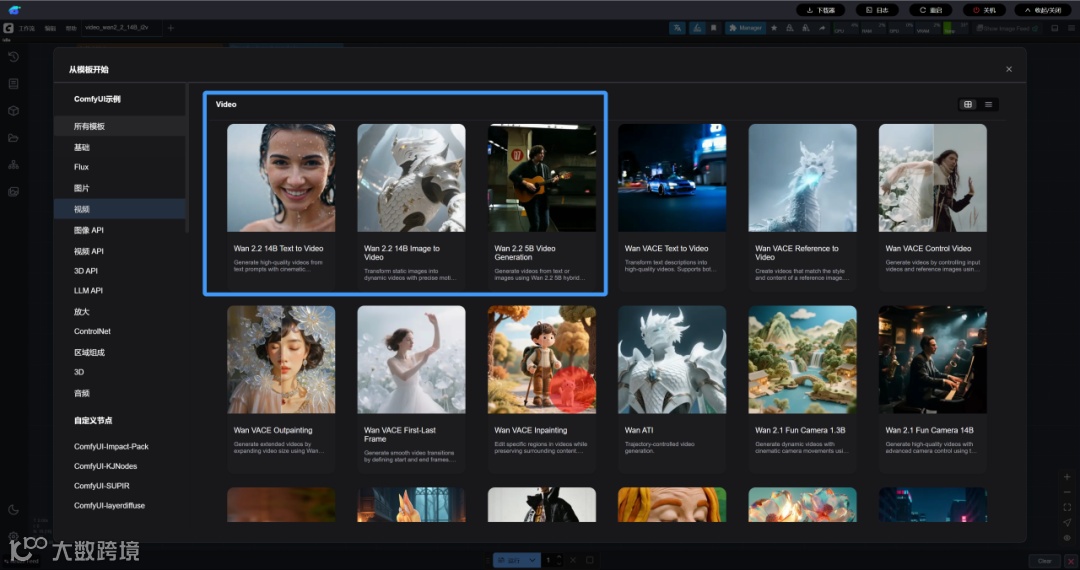Click the Clear button
The image size is (1080, 570).
coord(1044,561)
